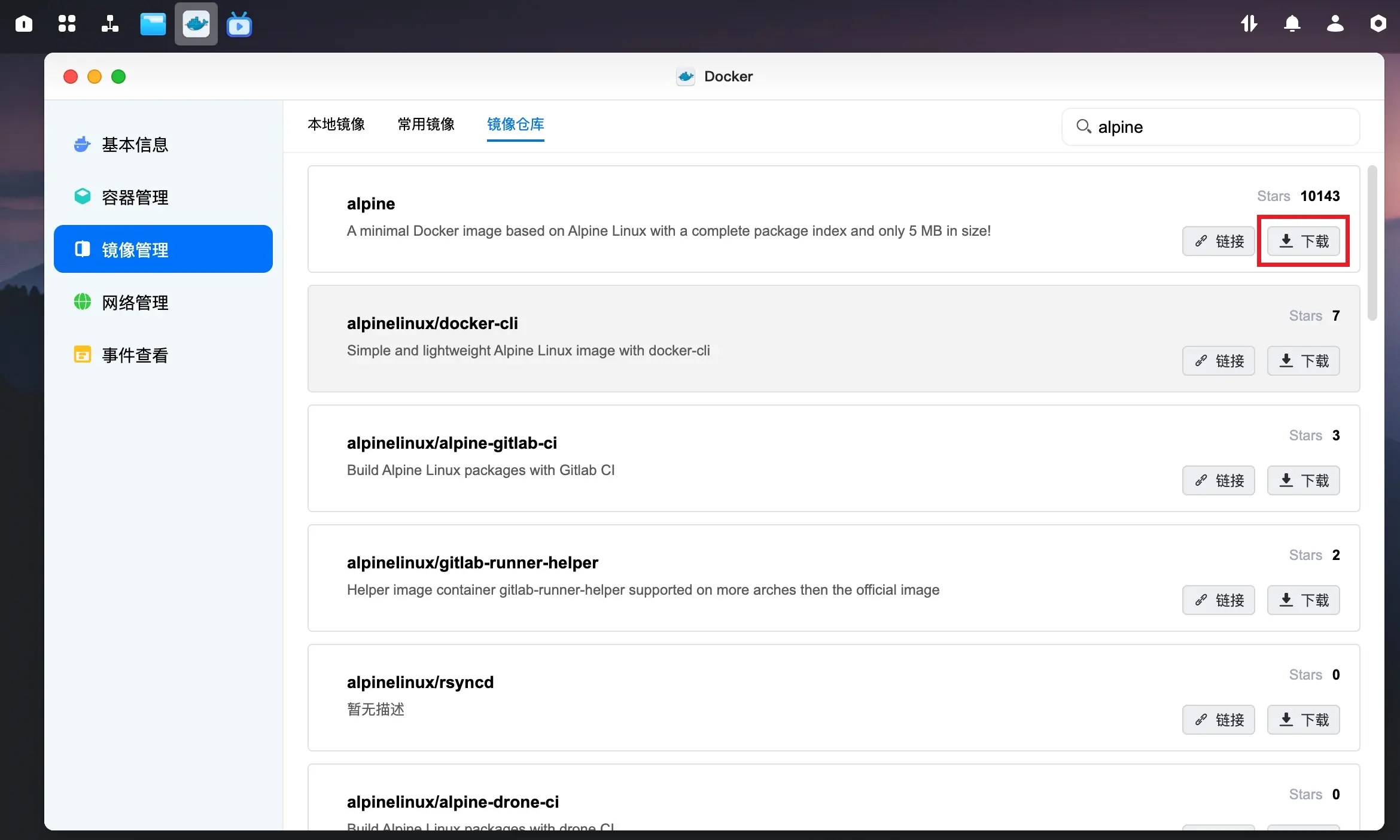Open 事件查看 (Event Viewer) section
This screenshot has height=840, width=1400.
point(135,354)
